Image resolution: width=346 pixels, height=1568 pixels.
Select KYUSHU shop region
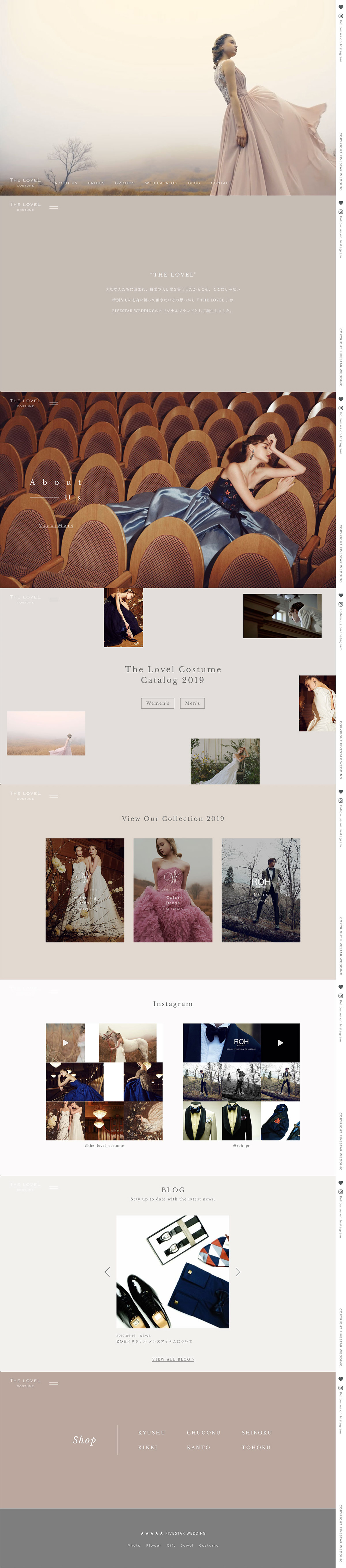pyautogui.click(x=152, y=1432)
